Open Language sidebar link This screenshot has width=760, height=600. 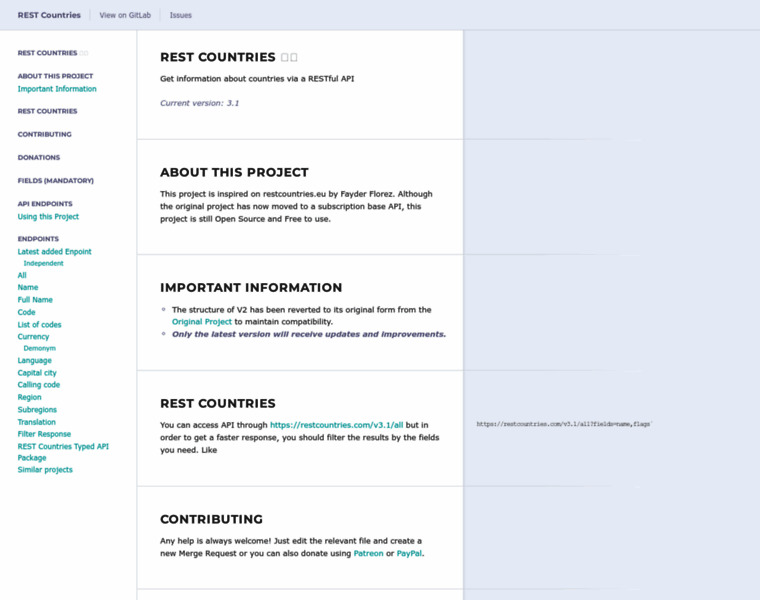(34, 361)
